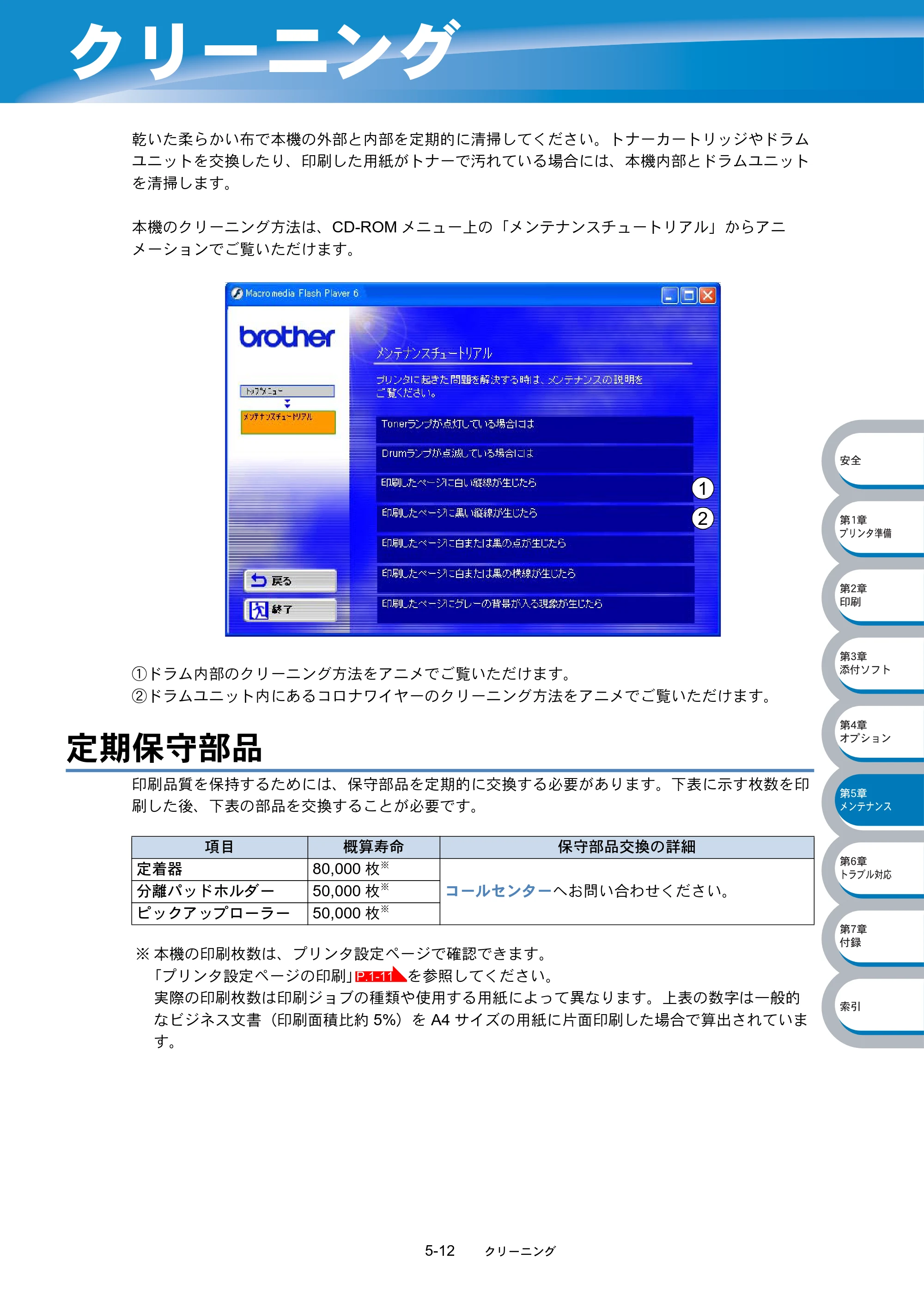This screenshot has width=924, height=1308.
Task: Minimize the Macromedia Flash Player window
Action: pyautogui.click(x=669, y=295)
